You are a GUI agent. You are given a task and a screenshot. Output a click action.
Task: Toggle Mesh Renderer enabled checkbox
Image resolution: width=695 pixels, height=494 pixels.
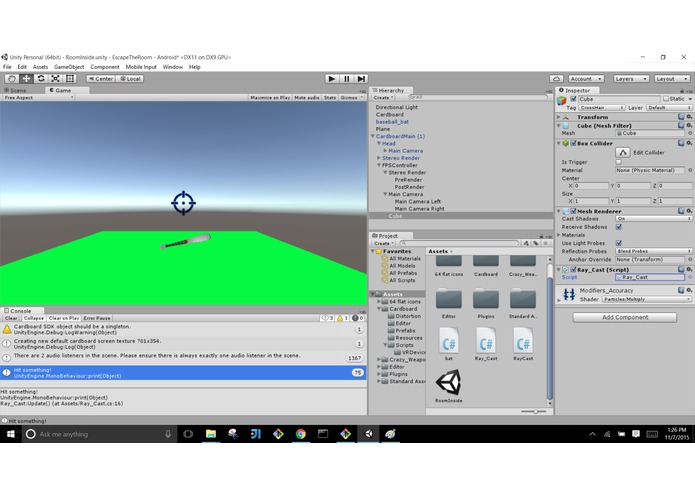573,211
